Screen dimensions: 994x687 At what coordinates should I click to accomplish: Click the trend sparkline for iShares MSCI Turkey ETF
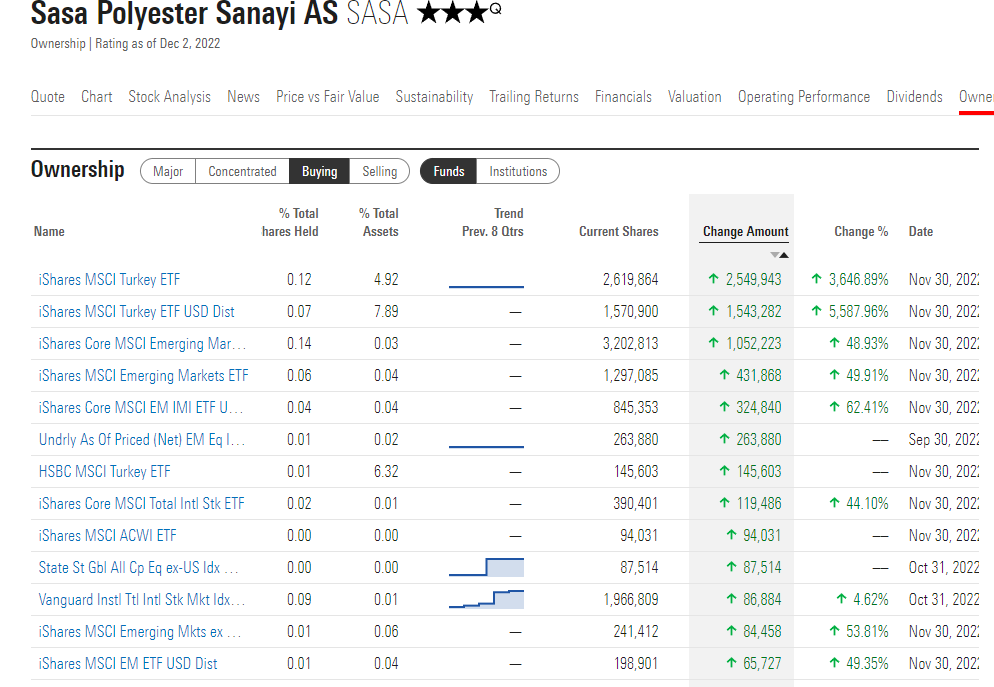pyautogui.click(x=486, y=286)
